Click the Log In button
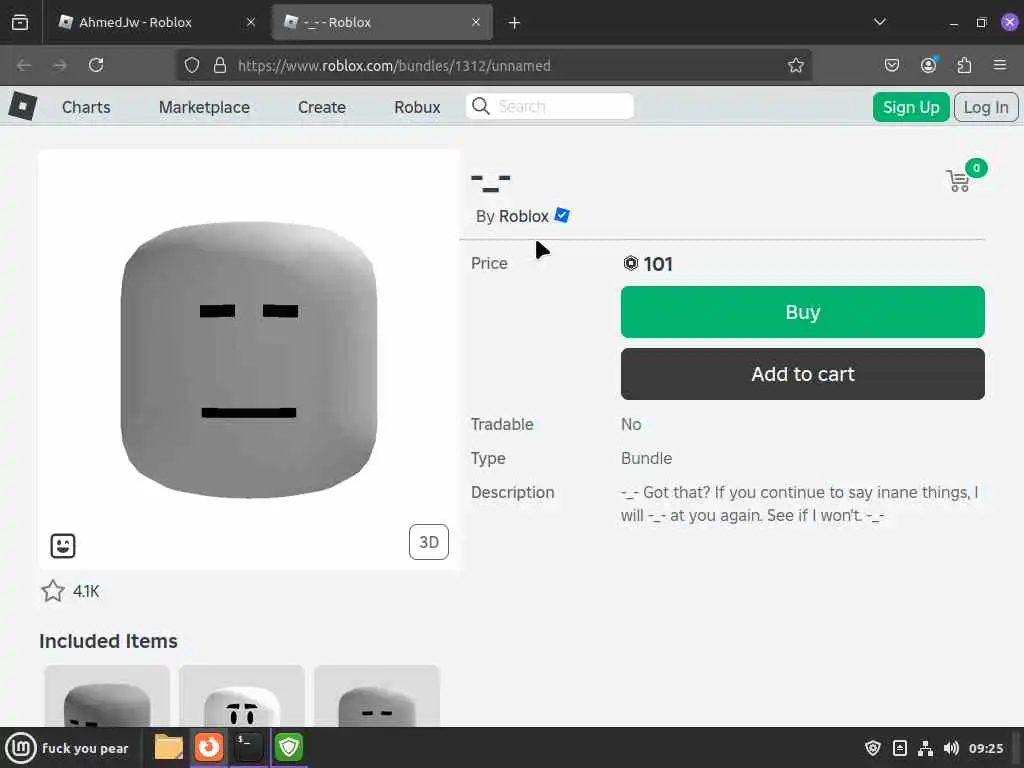The height and width of the screenshot is (768, 1024). 986,107
